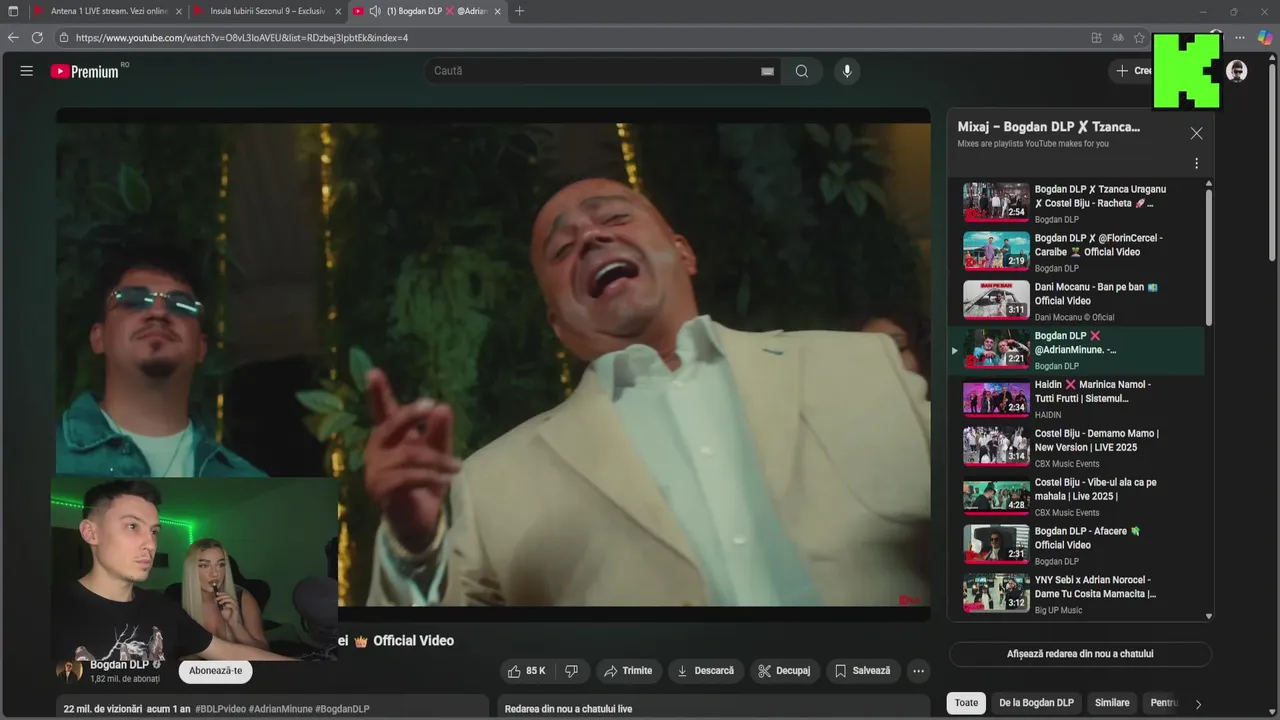Image resolution: width=1280 pixels, height=720 pixels.
Task: Dislike the video
Action: coord(572,671)
